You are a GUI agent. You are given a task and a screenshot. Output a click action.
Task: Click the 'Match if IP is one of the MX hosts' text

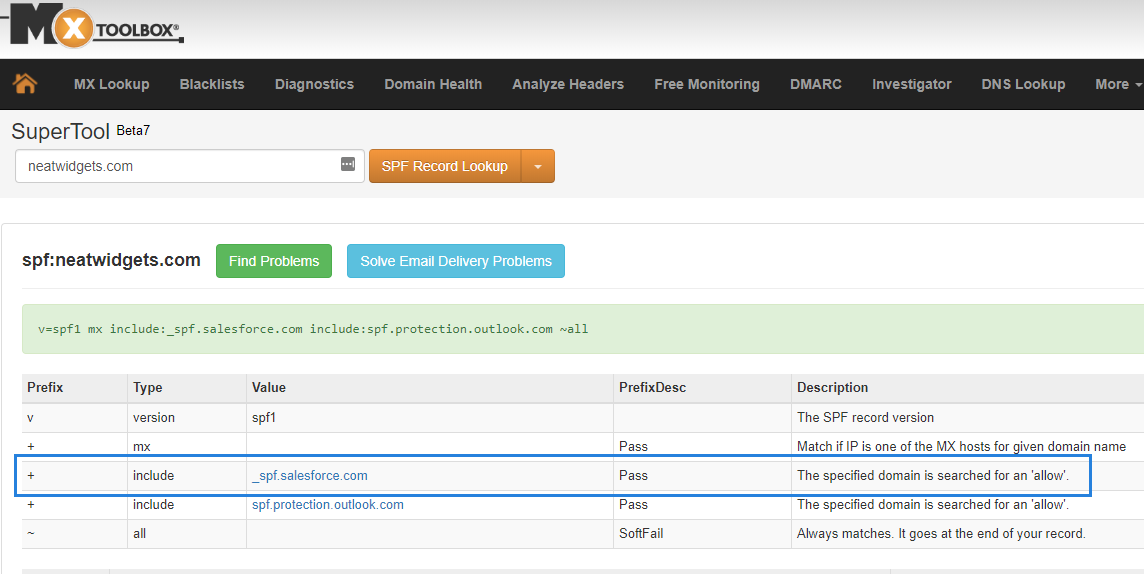961,446
